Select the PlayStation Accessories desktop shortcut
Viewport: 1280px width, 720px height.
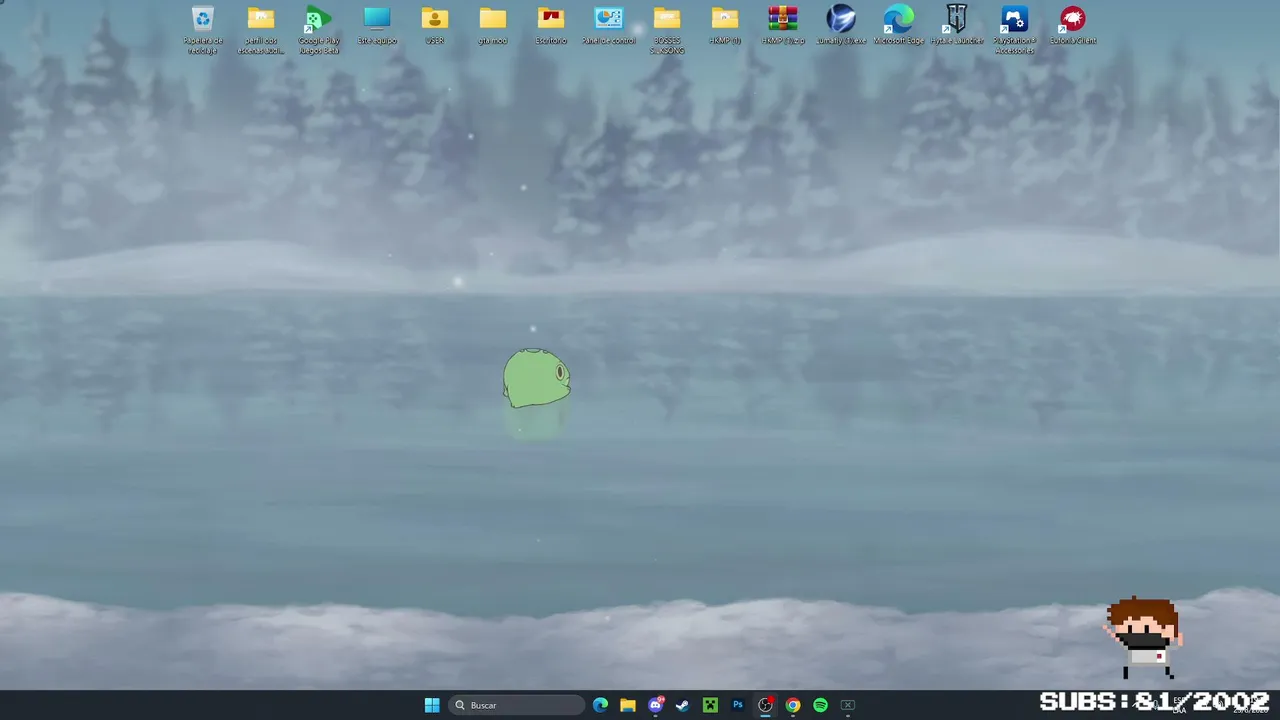(x=1015, y=29)
